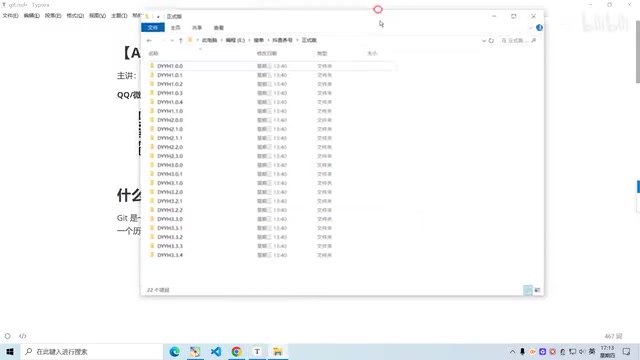The image size is (640, 360).
Task: Open the 共享 ribbon tab
Action: click(197, 28)
